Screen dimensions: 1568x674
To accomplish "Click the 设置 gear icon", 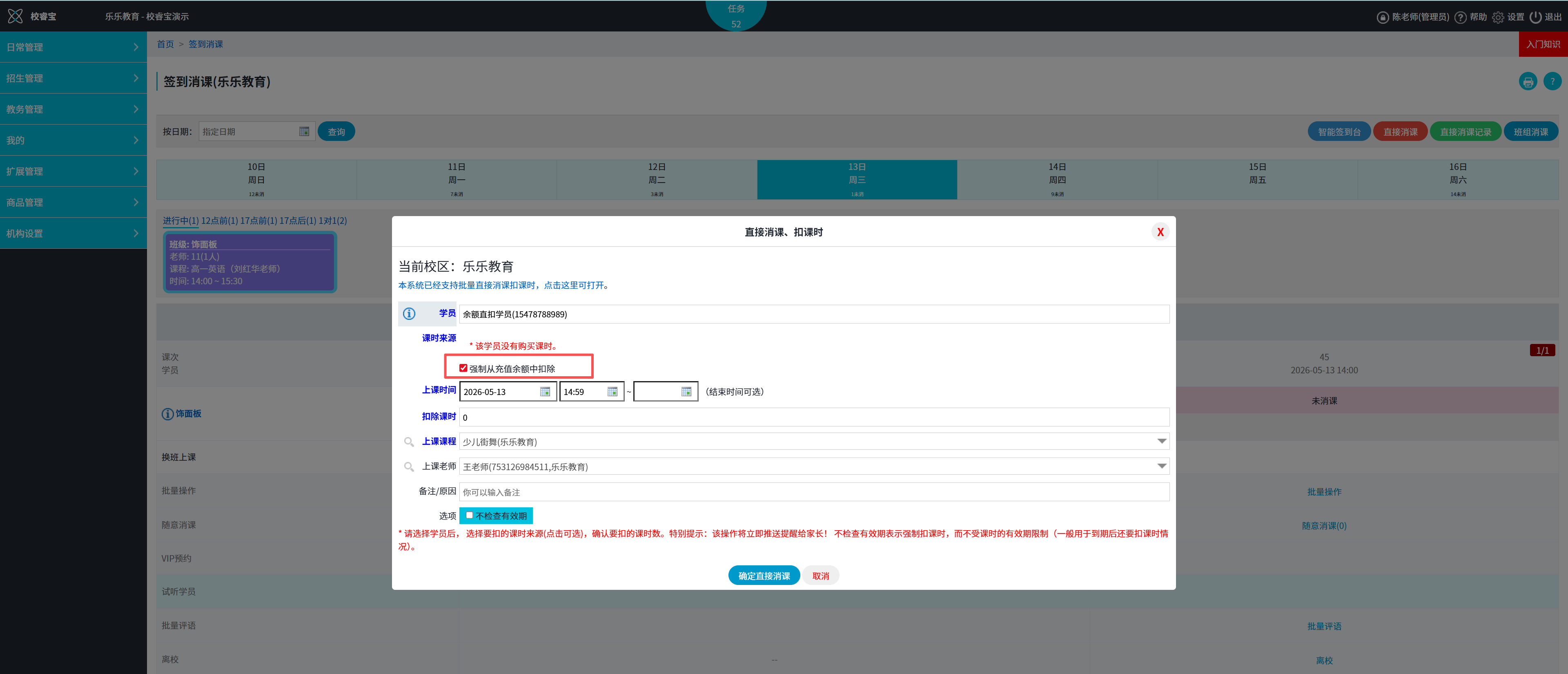I will (x=1498, y=17).
